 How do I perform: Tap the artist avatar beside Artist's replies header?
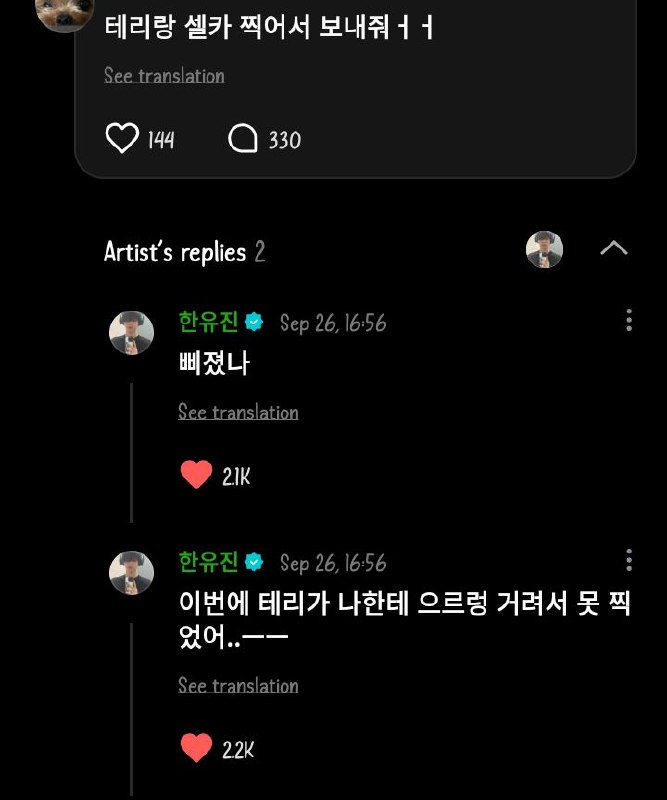click(x=545, y=249)
